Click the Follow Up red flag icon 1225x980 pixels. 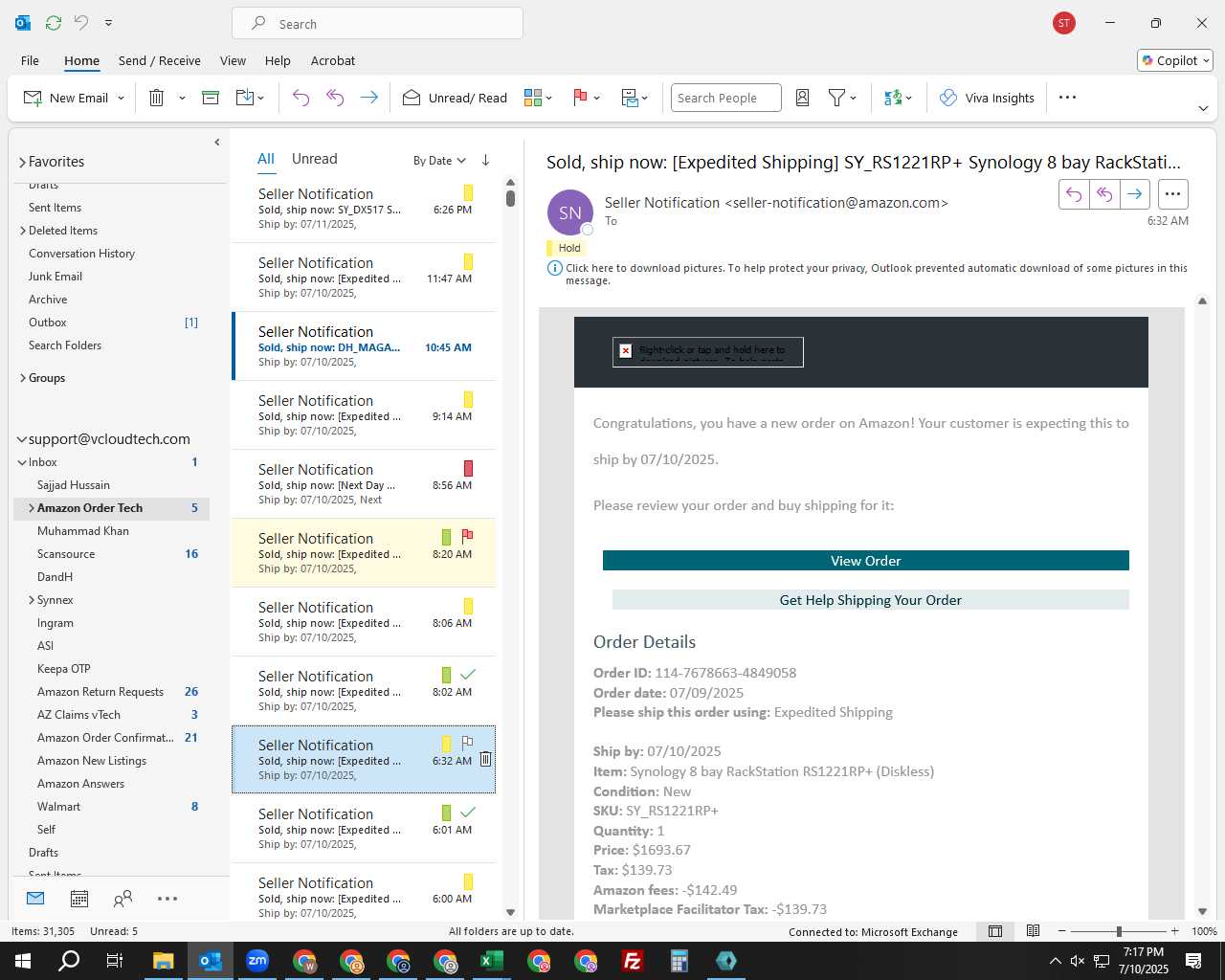pyautogui.click(x=580, y=98)
